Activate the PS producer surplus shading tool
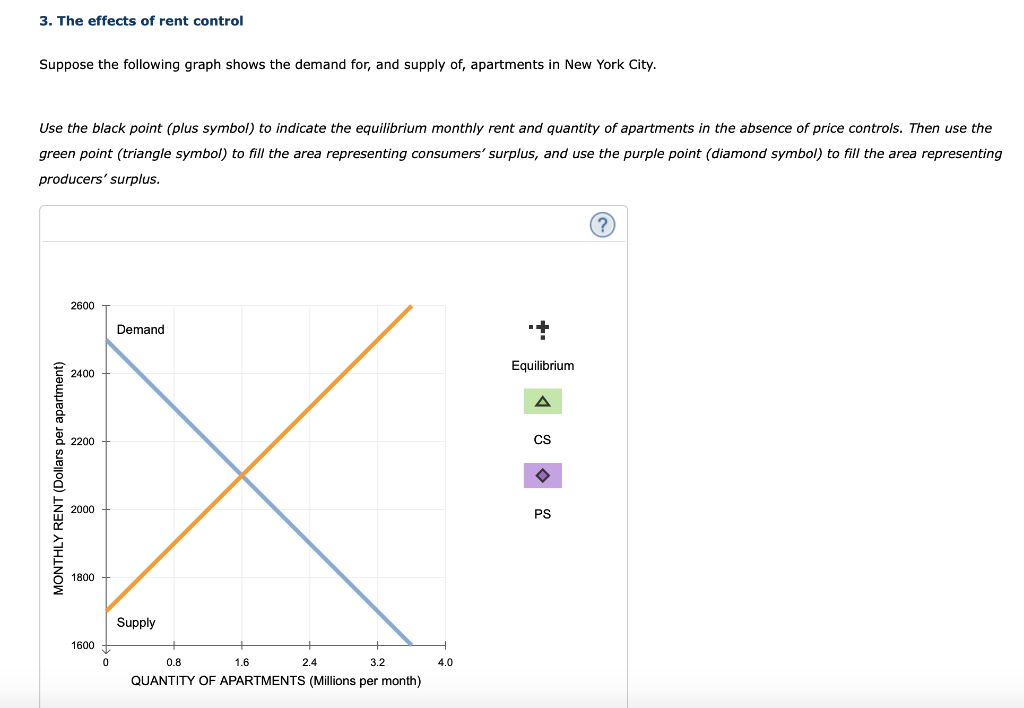Image resolution: width=1024 pixels, height=708 pixels. coord(542,475)
